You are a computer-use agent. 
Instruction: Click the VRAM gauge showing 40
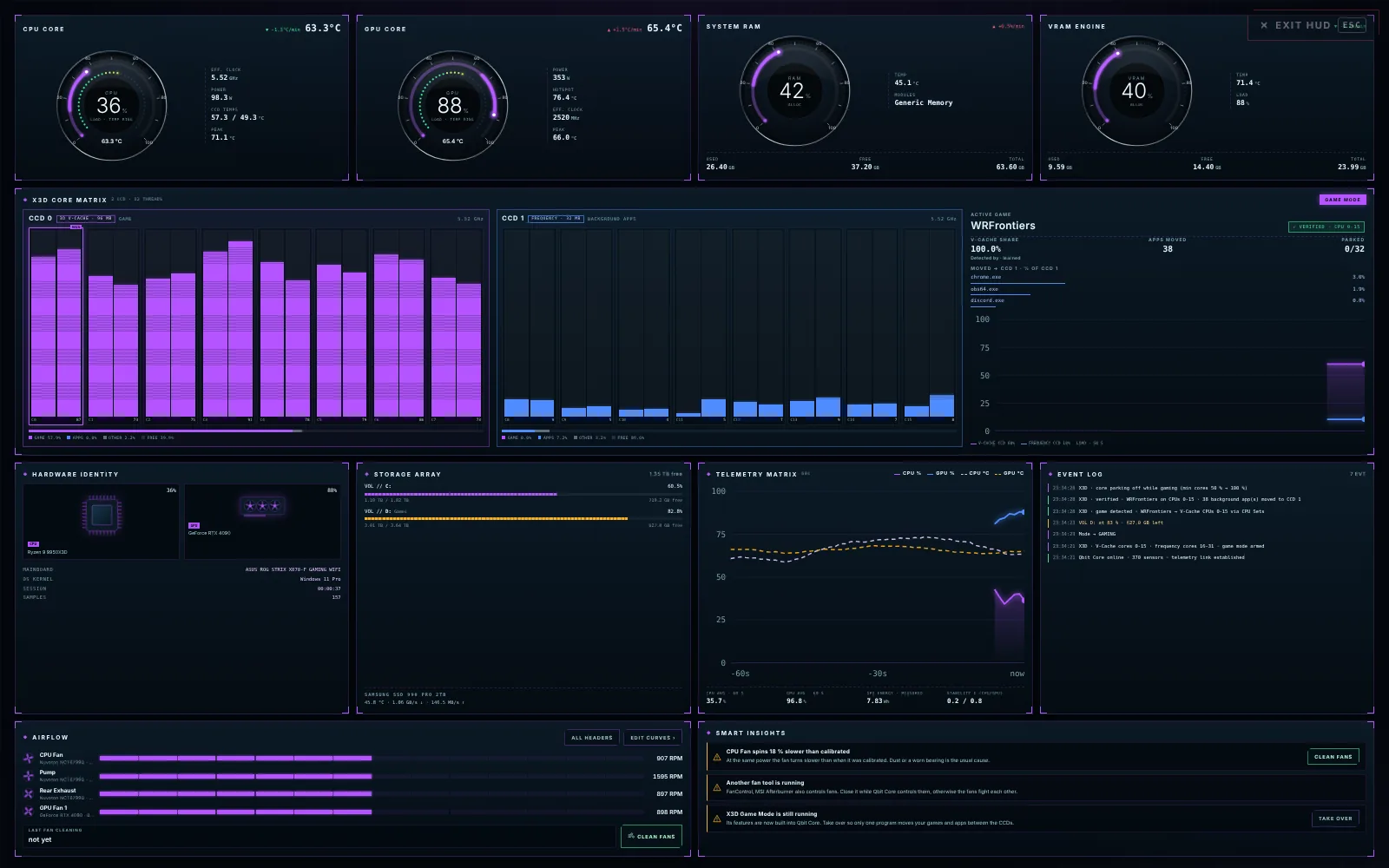point(1136,90)
